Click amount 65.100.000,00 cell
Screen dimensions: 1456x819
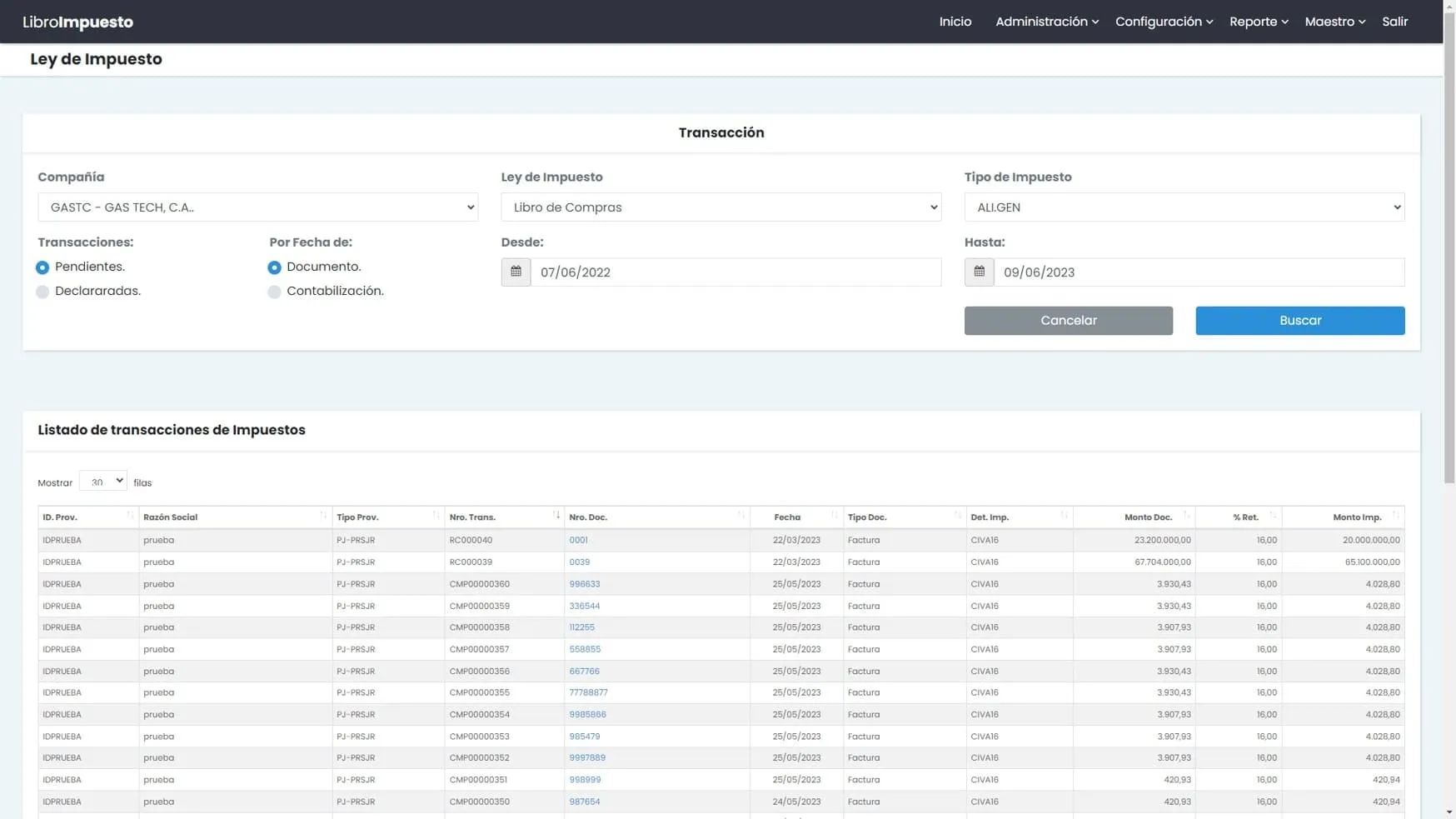point(1343,562)
